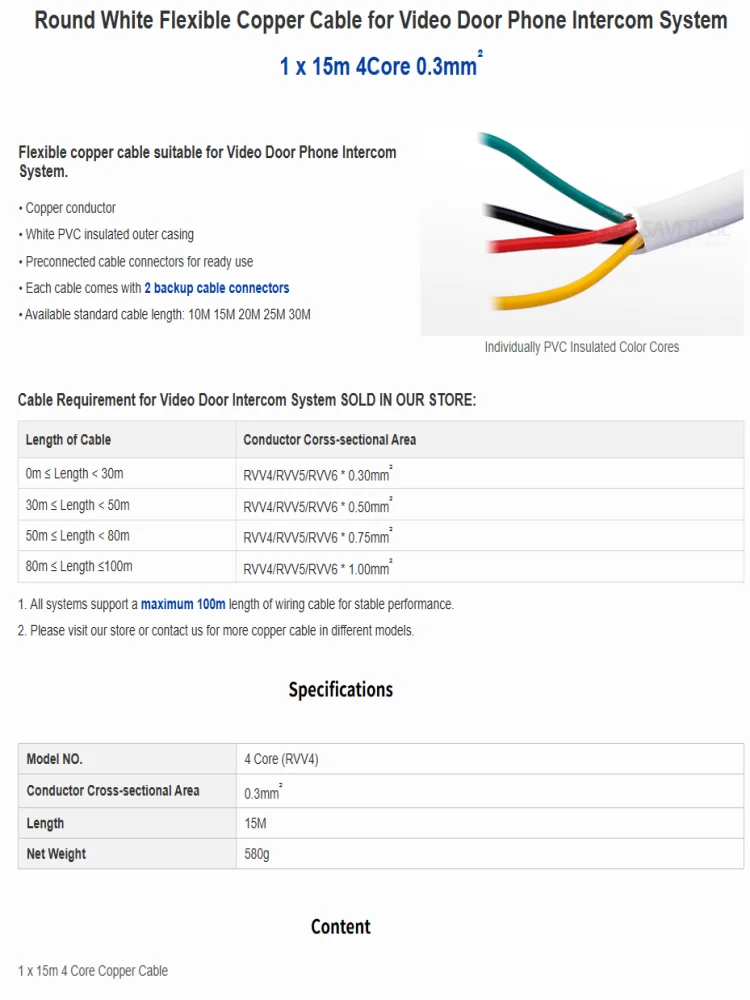Click the '580g' weight value cell
The height and width of the screenshot is (1000, 750).
click(x=490, y=854)
